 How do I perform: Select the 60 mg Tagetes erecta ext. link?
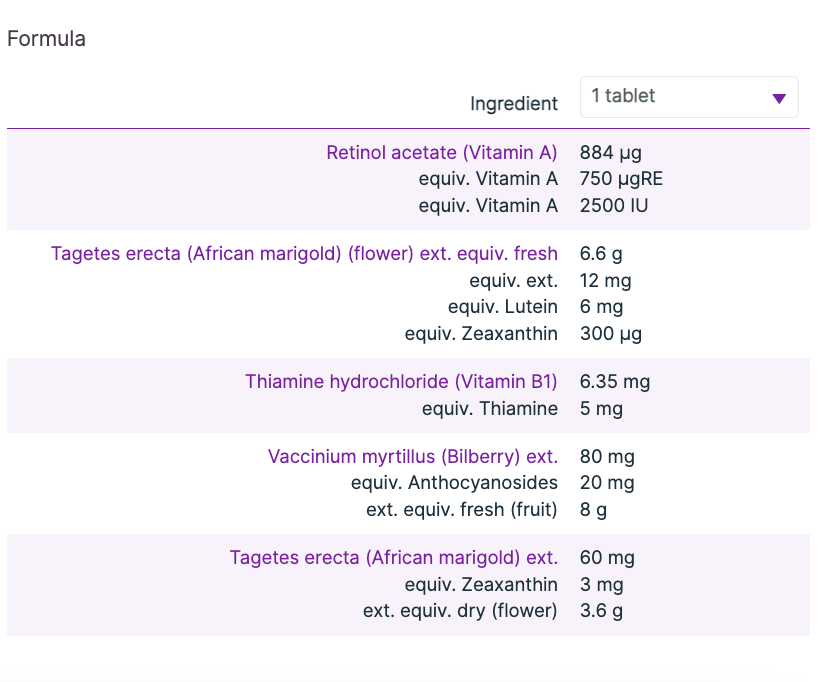pyautogui.click(x=393, y=558)
